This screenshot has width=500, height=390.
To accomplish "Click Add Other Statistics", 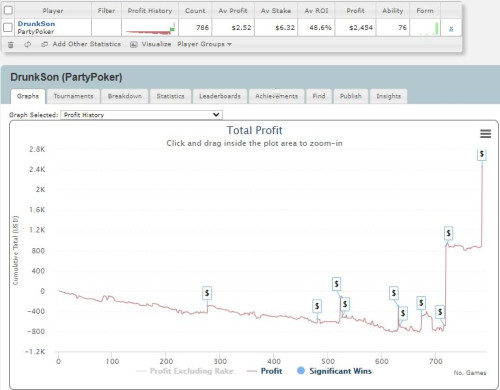I will 81,44.
